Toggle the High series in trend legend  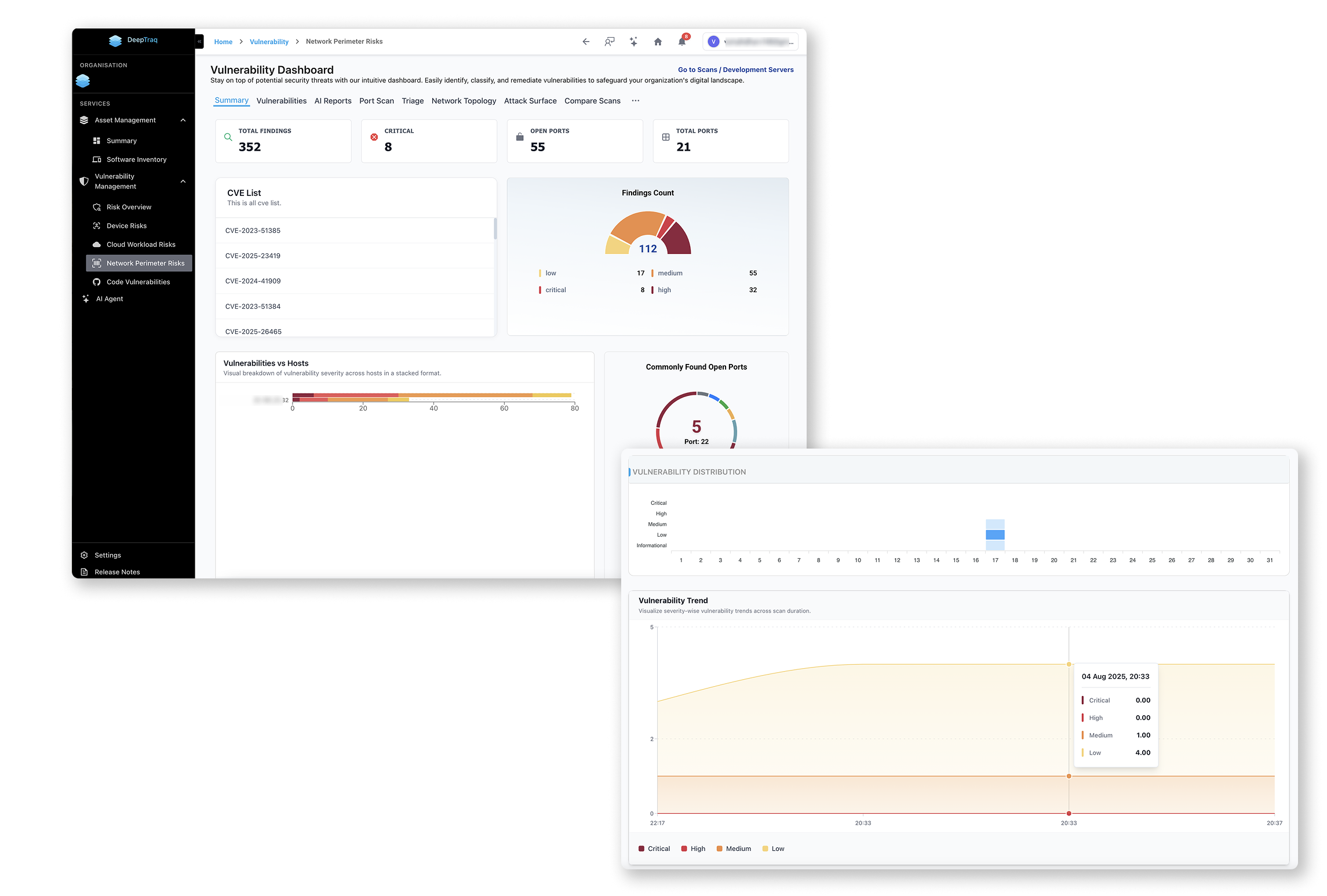point(693,849)
